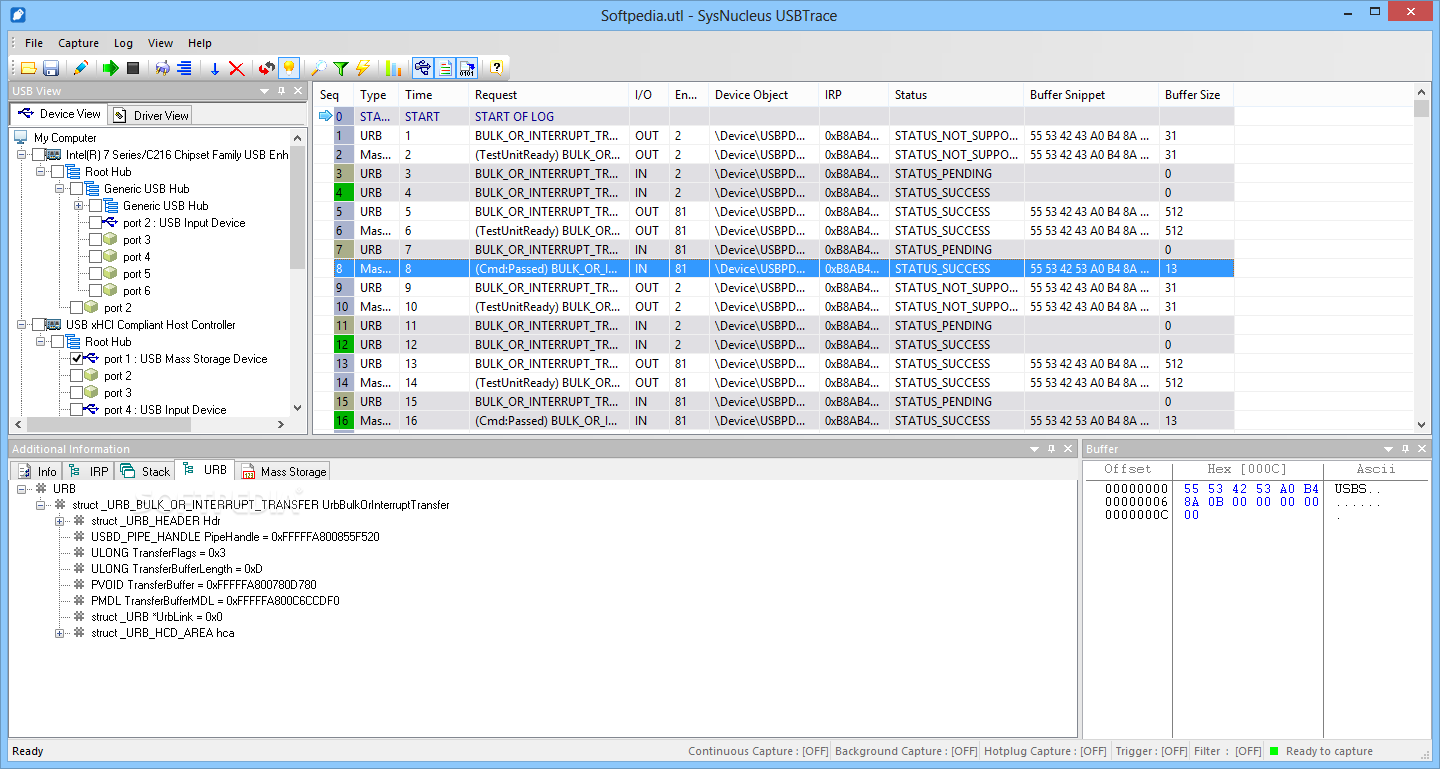Sort by the Status column header
Viewport: 1440px width, 769px height.
point(956,95)
